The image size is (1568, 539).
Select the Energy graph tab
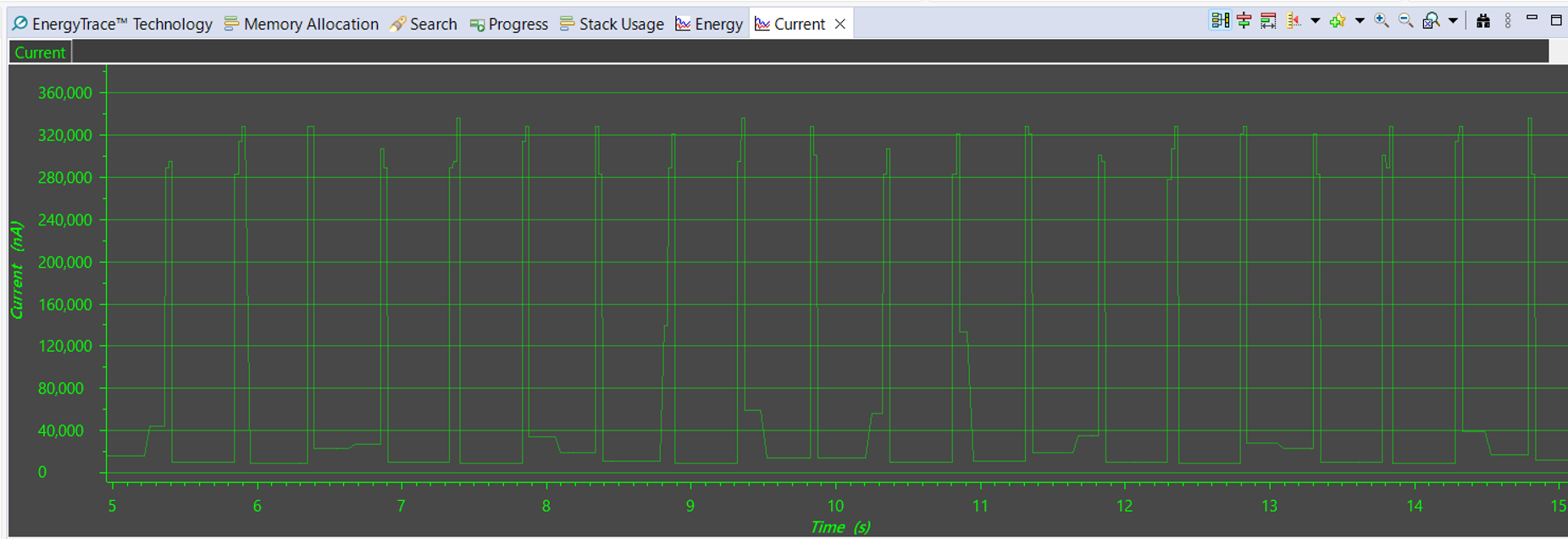[709, 24]
